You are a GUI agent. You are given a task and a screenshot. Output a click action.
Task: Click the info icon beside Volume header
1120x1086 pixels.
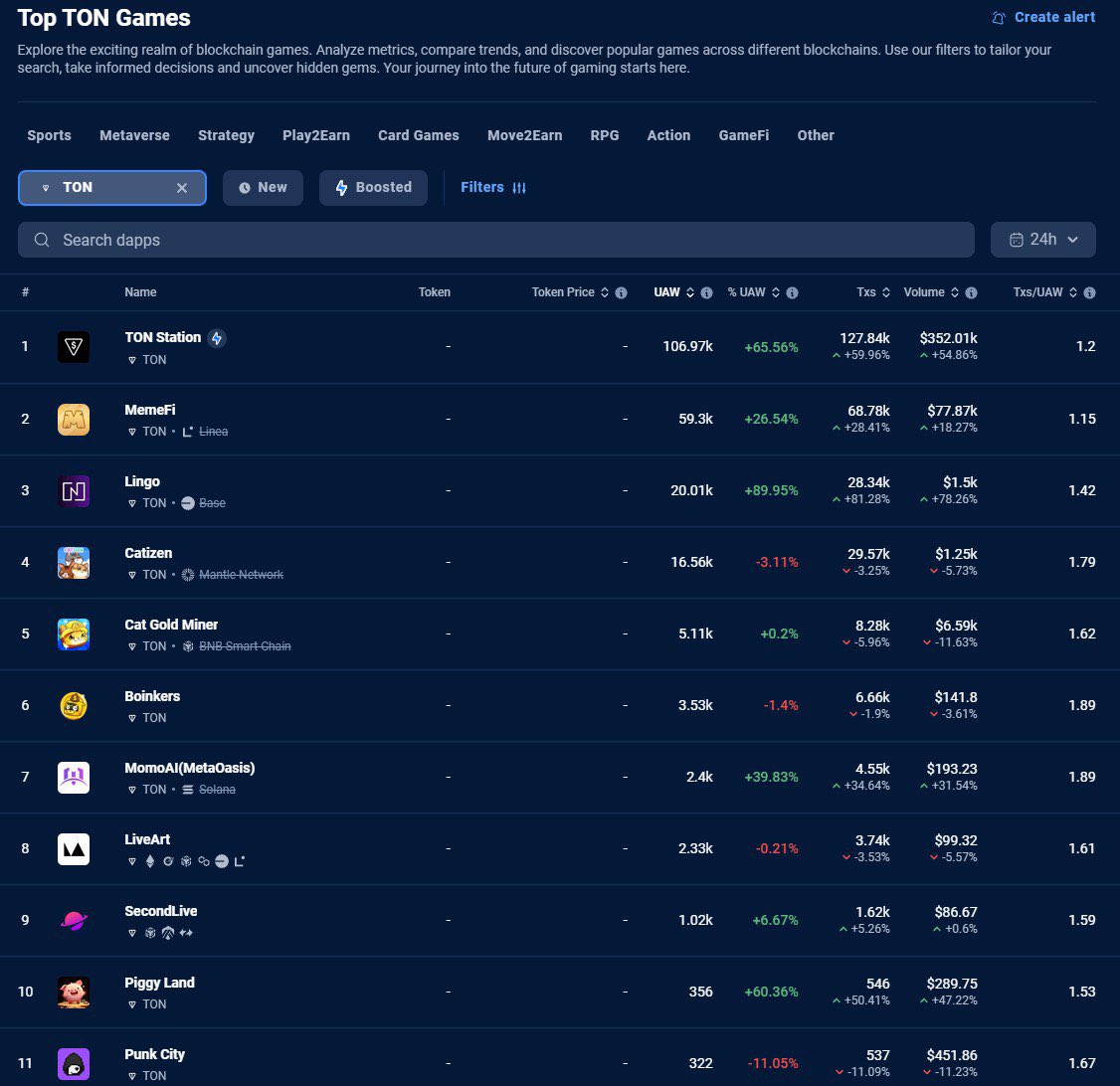(x=971, y=292)
